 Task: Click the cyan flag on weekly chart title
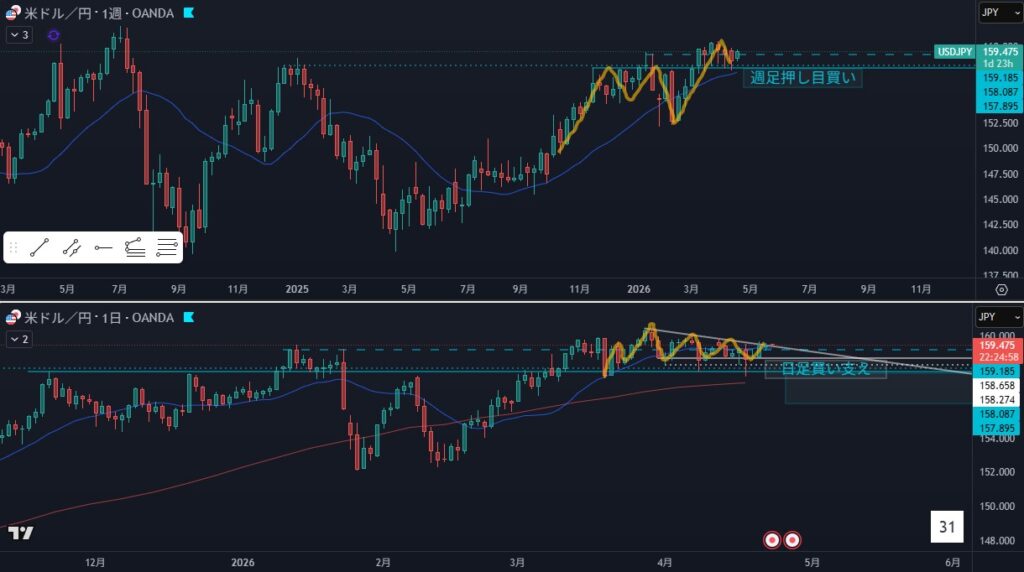point(189,13)
